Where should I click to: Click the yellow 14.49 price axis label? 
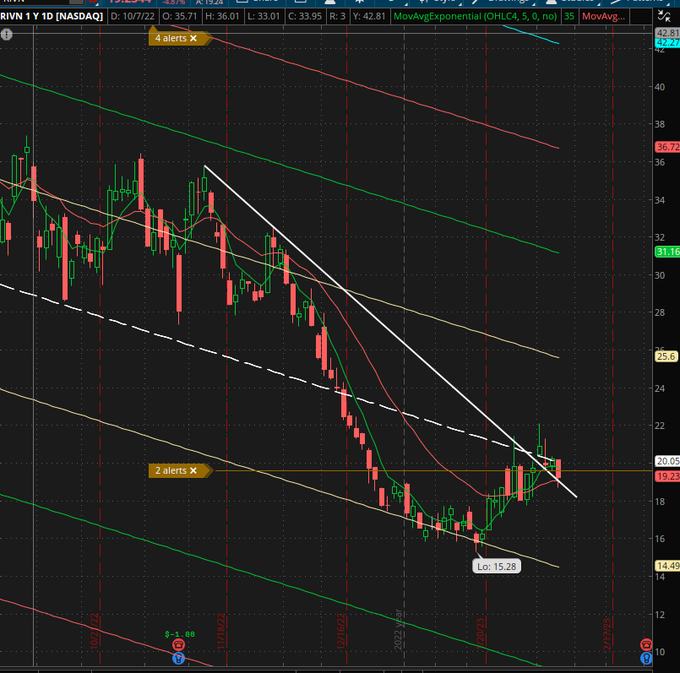click(667, 565)
